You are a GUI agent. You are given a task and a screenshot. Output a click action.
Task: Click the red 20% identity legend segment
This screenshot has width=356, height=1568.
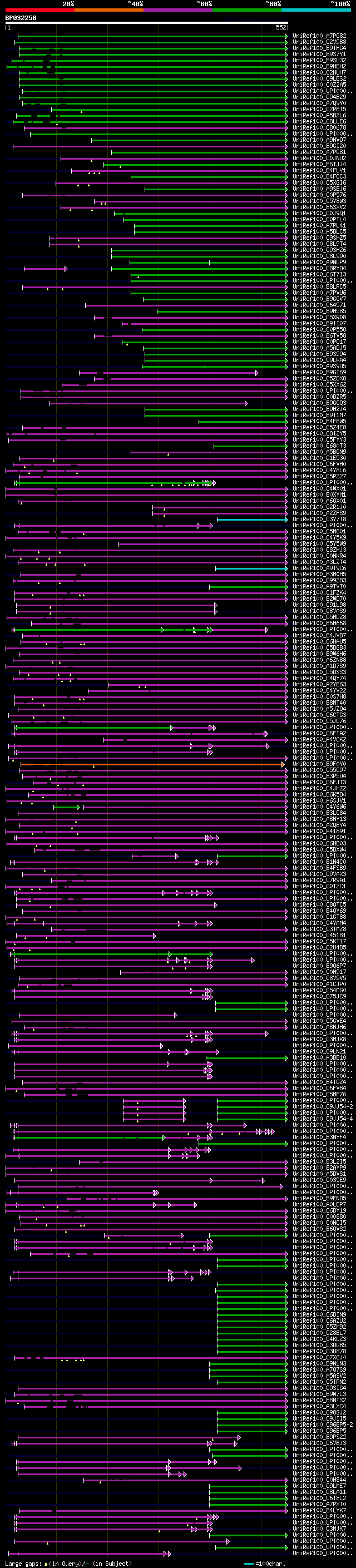40,10
